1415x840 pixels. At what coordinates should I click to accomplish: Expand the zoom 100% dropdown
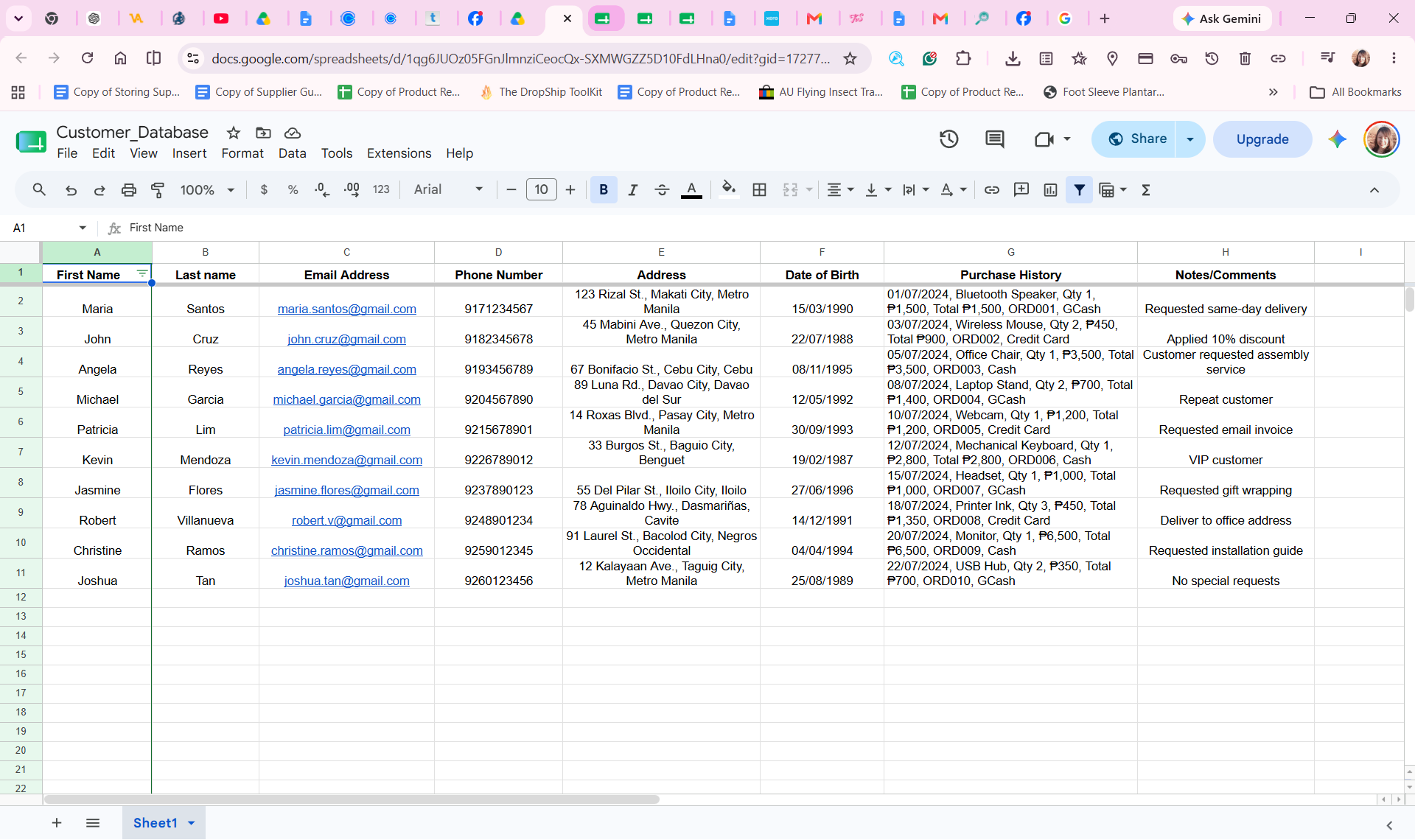pyautogui.click(x=207, y=190)
